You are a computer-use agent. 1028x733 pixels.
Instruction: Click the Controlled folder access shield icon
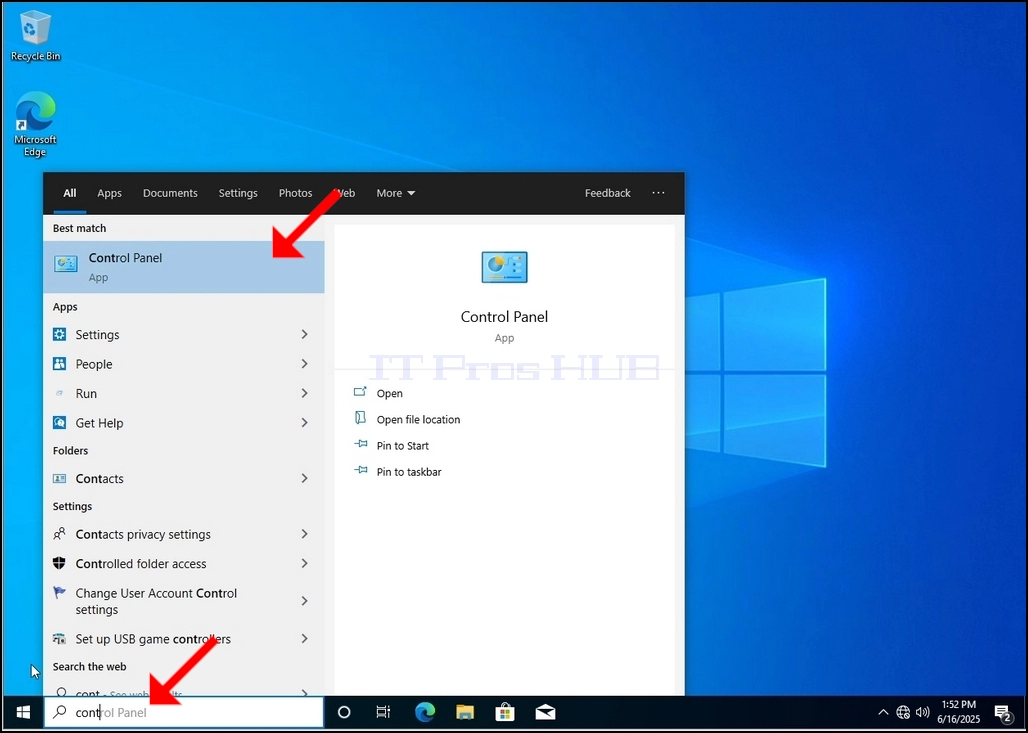click(60, 564)
